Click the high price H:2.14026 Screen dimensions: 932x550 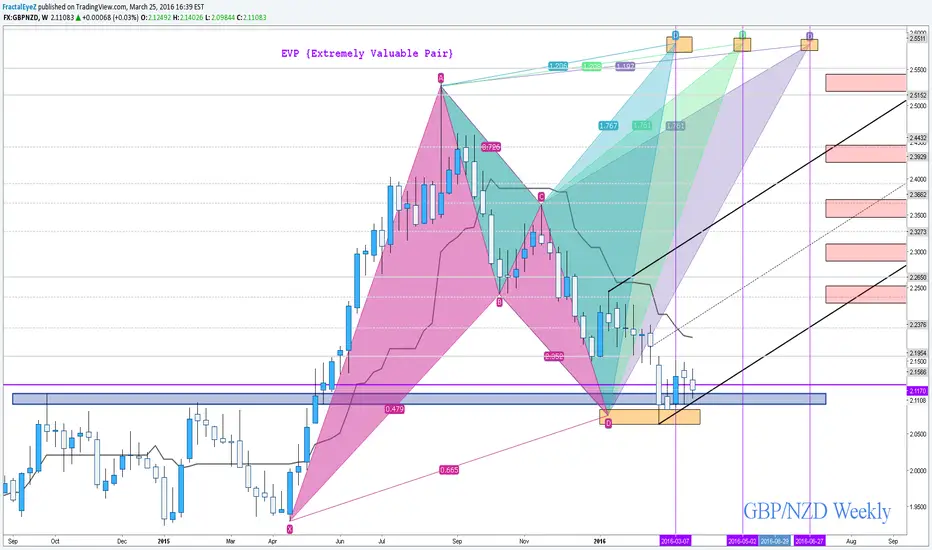point(188,17)
